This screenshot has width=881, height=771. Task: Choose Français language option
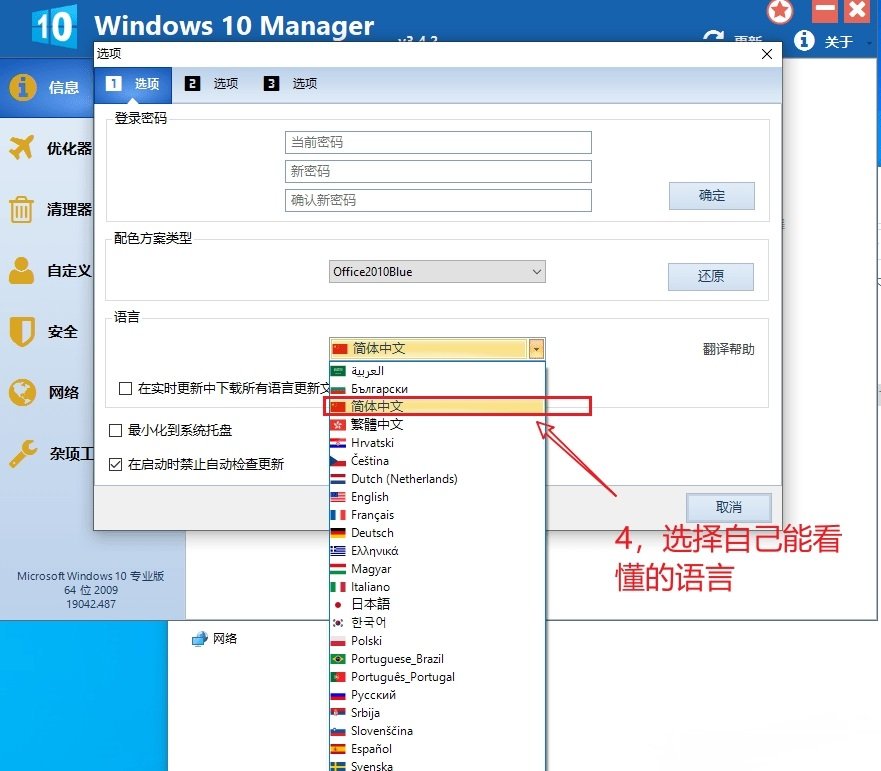point(437,515)
